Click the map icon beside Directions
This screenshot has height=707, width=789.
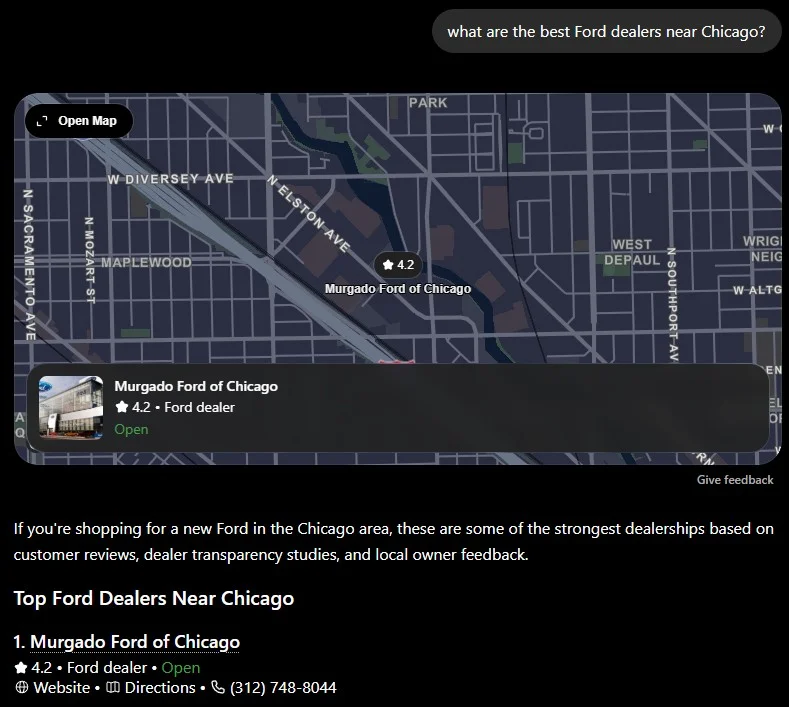coord(113,687)
